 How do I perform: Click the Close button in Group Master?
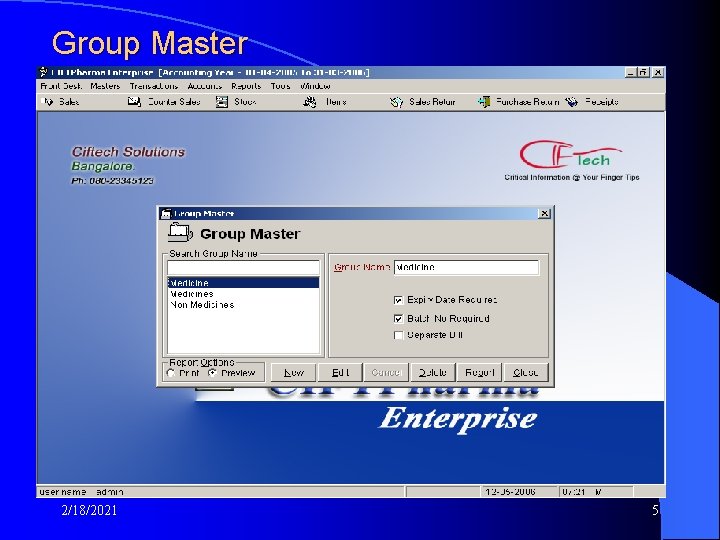point(526,372)
